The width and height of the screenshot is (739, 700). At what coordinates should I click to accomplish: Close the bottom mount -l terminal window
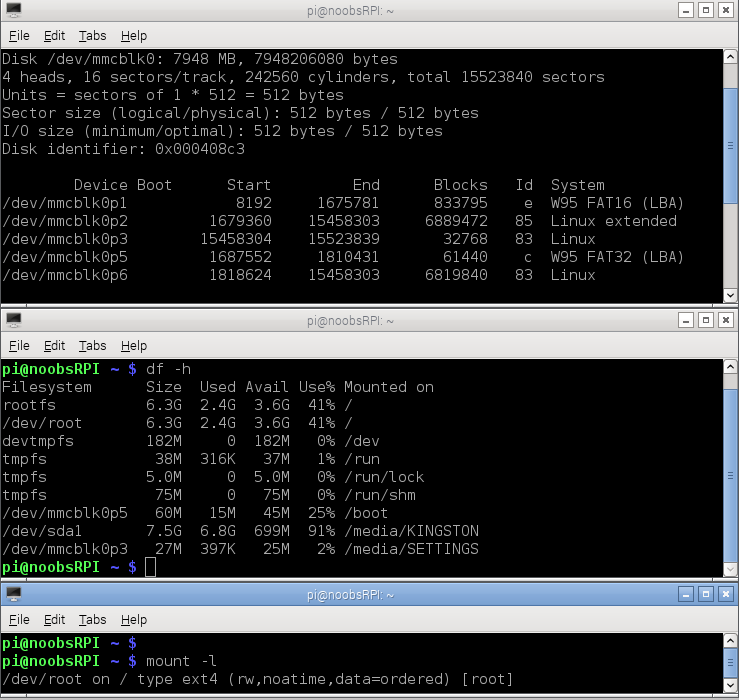coord(726,594)
